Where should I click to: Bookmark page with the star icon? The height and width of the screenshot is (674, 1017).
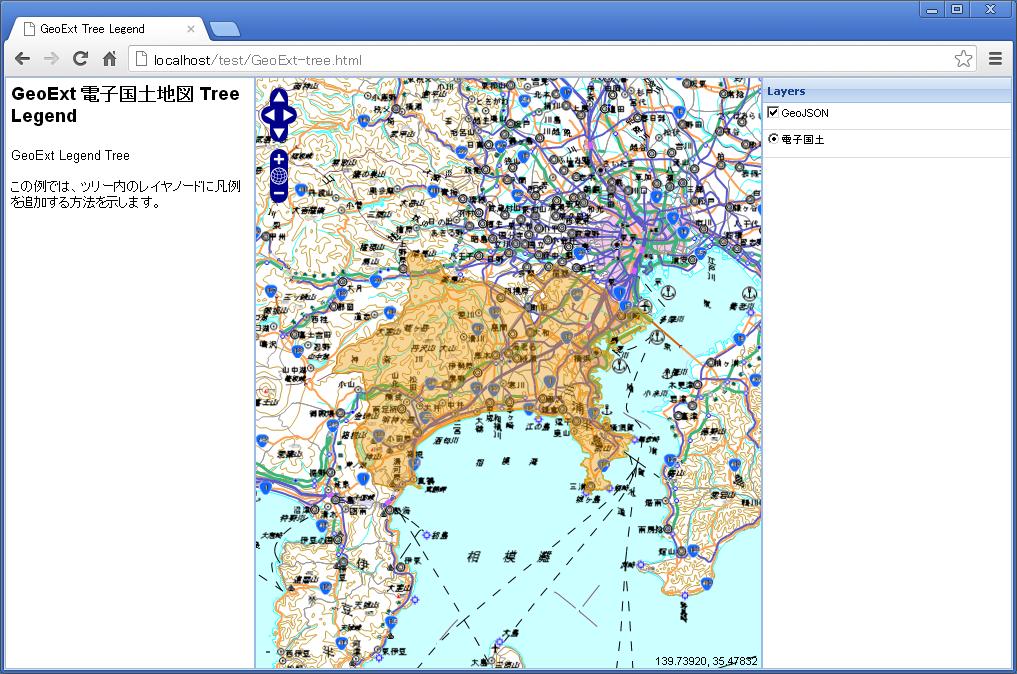(x=963, y=59)
